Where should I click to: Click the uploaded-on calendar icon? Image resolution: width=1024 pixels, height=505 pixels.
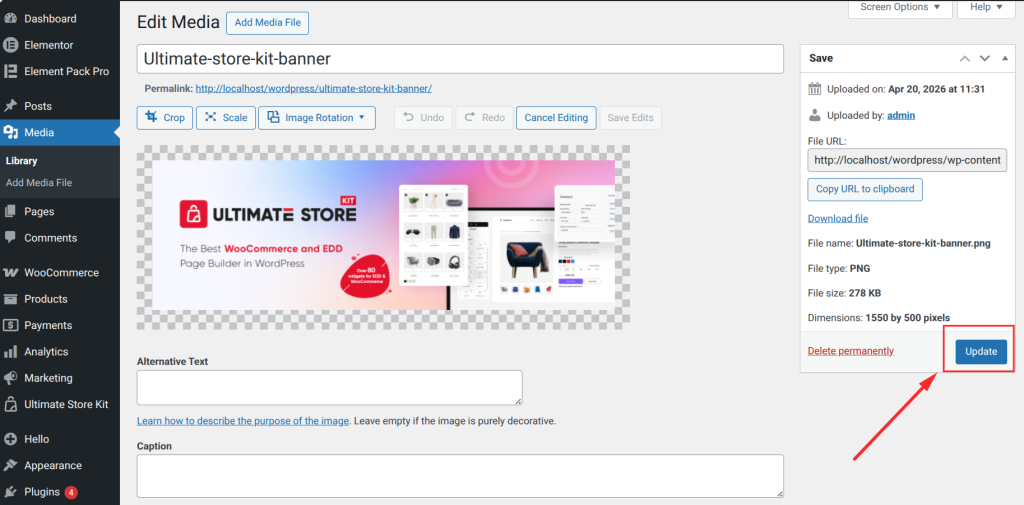[814, 89]
